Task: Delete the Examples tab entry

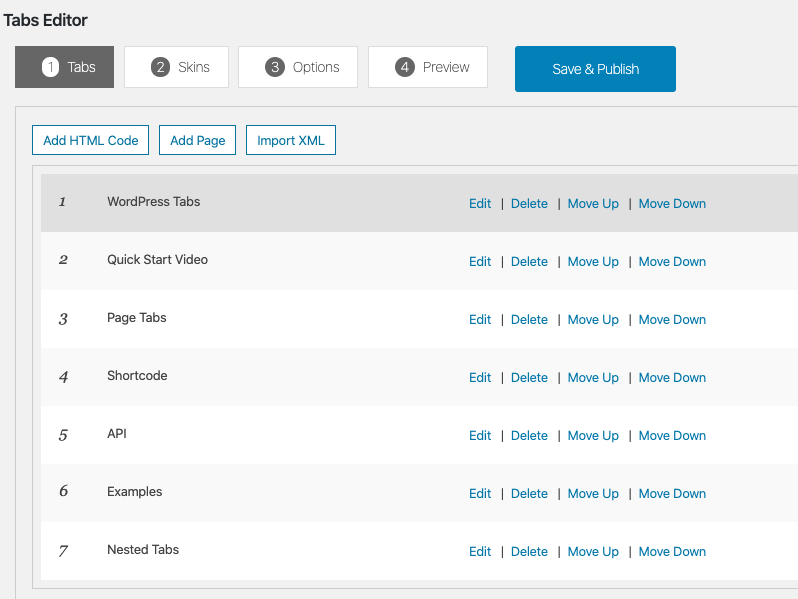Action: pyautogui.click(x=529, y=493)
